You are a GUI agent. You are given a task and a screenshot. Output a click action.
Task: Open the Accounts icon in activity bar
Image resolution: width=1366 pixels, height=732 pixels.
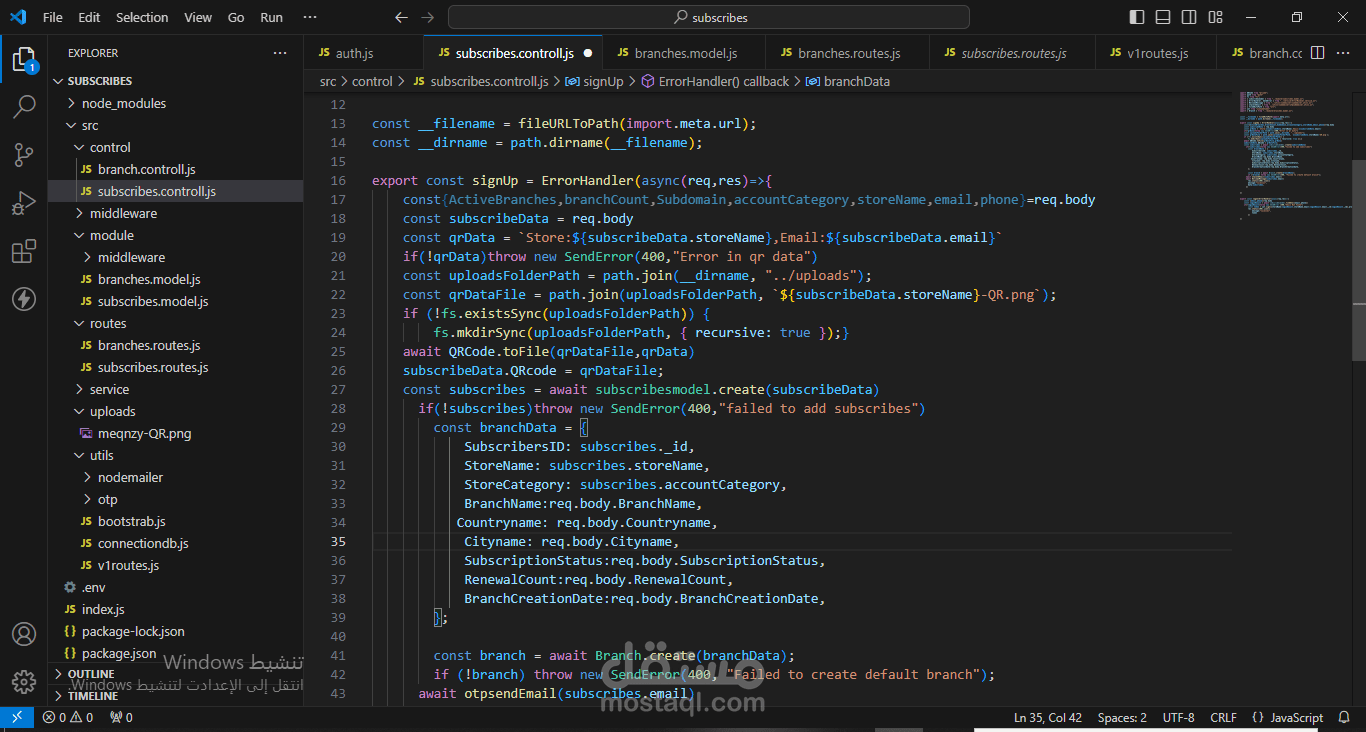coord(24,634)
